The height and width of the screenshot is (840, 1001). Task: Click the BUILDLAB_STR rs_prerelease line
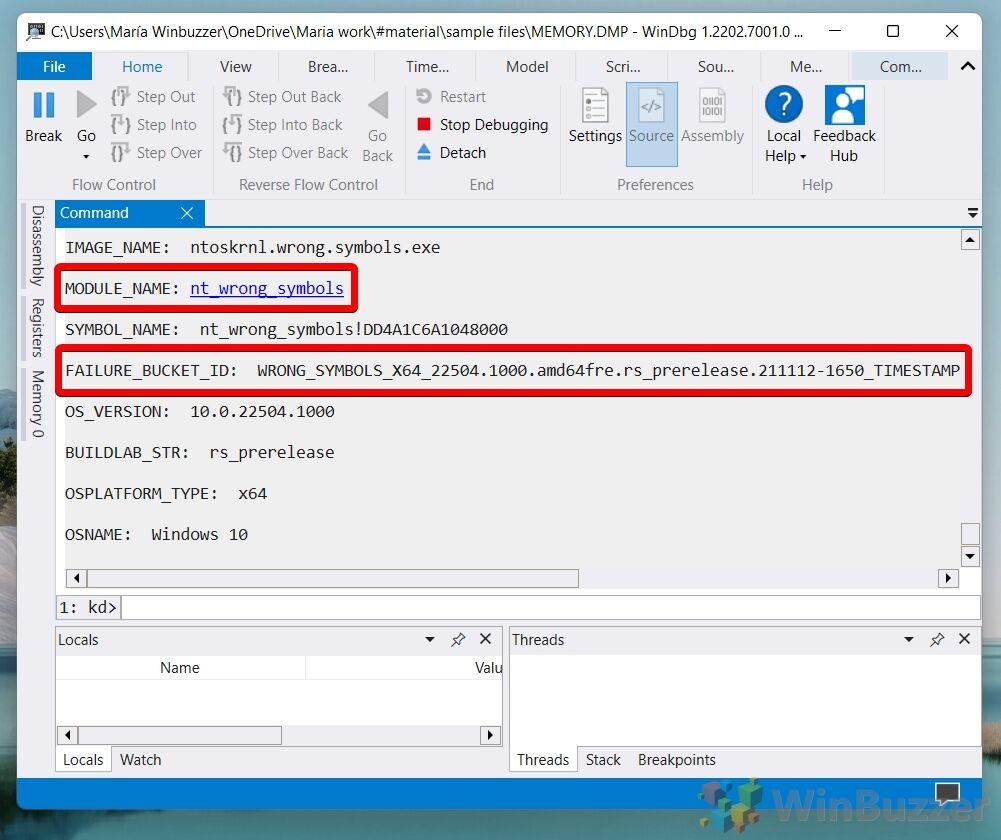(200, 453)
